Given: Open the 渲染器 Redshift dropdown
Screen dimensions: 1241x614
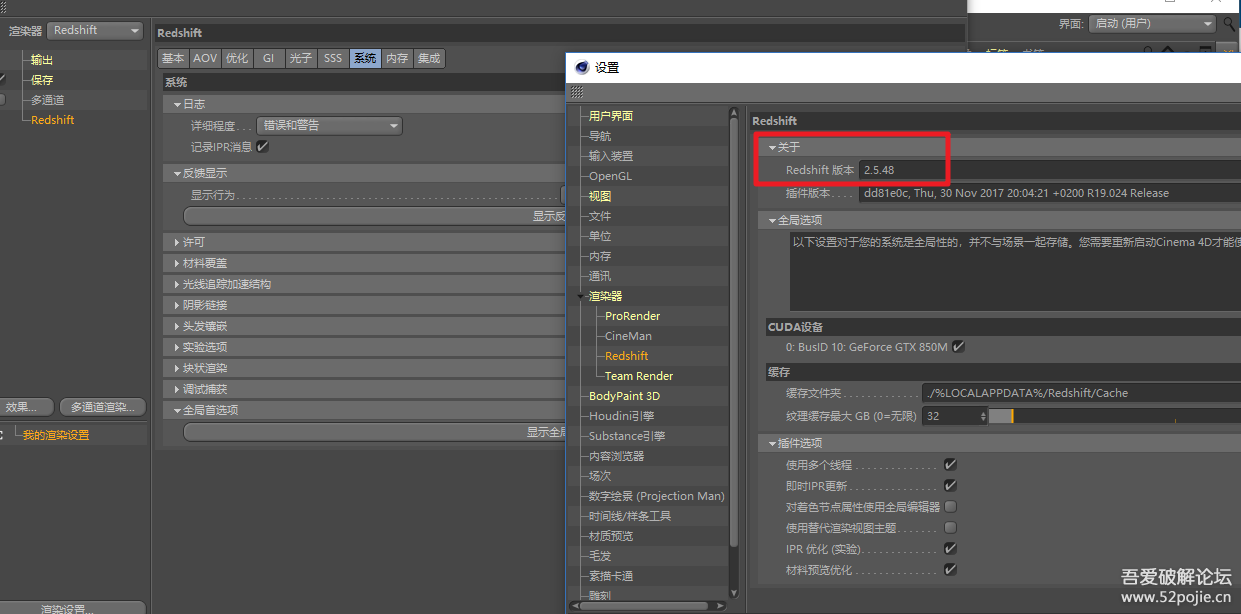Looking at the screenshot, I should point(95,31).
